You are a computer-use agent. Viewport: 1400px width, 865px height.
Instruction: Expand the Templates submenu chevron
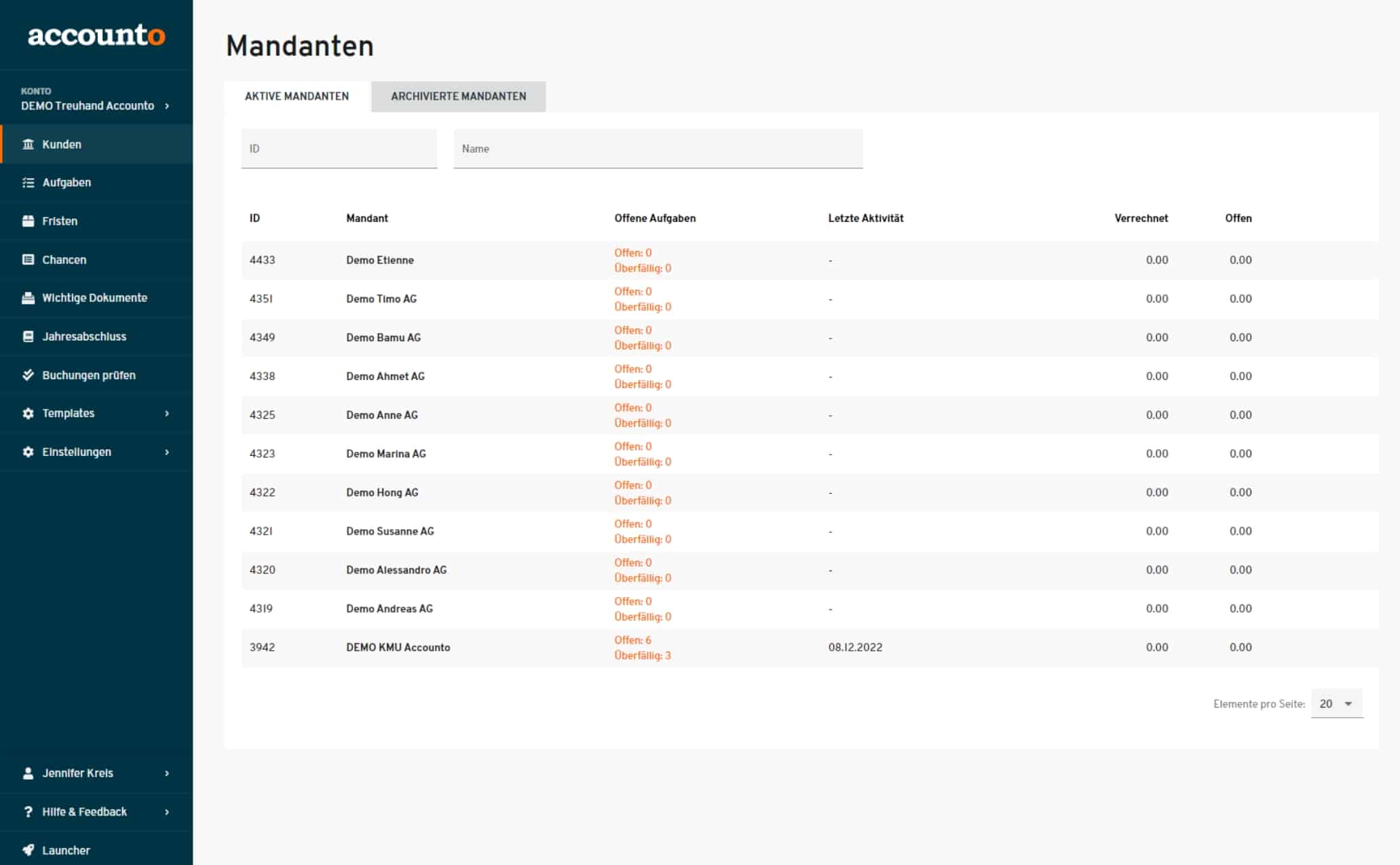tap(167, 413)
